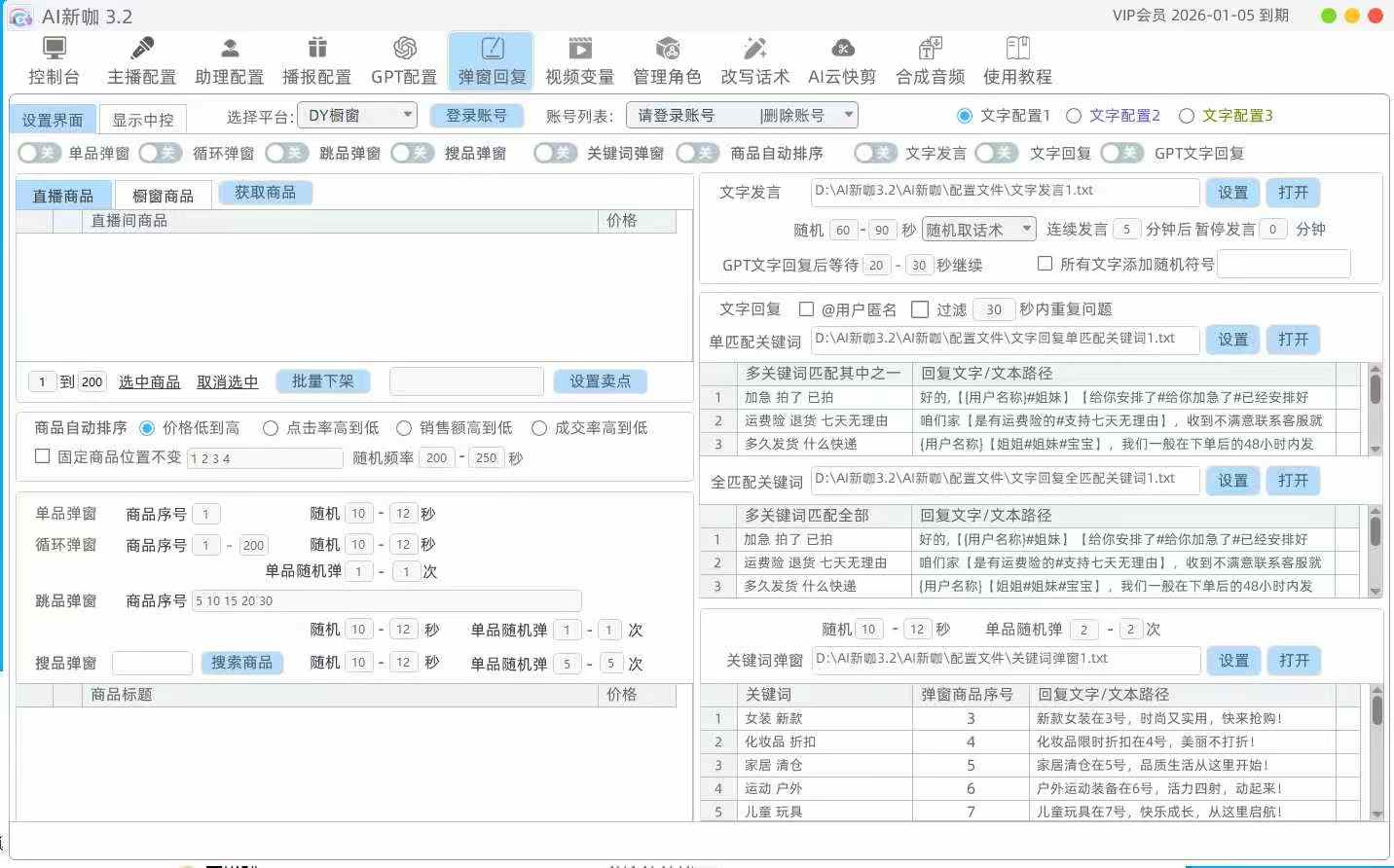Click the 助理配置 assistant icon
Image resolution: width=1394 pixels, height=868 pixels.
click(230, 49)
